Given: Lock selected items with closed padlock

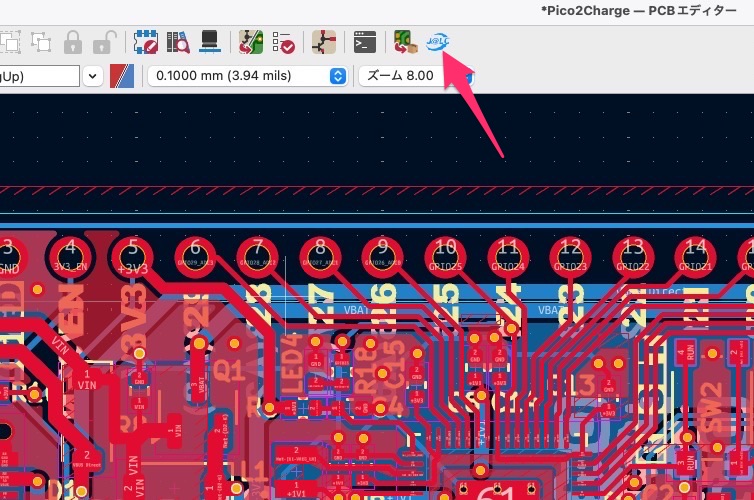Looking at the screenshot, I should (72, 42).
